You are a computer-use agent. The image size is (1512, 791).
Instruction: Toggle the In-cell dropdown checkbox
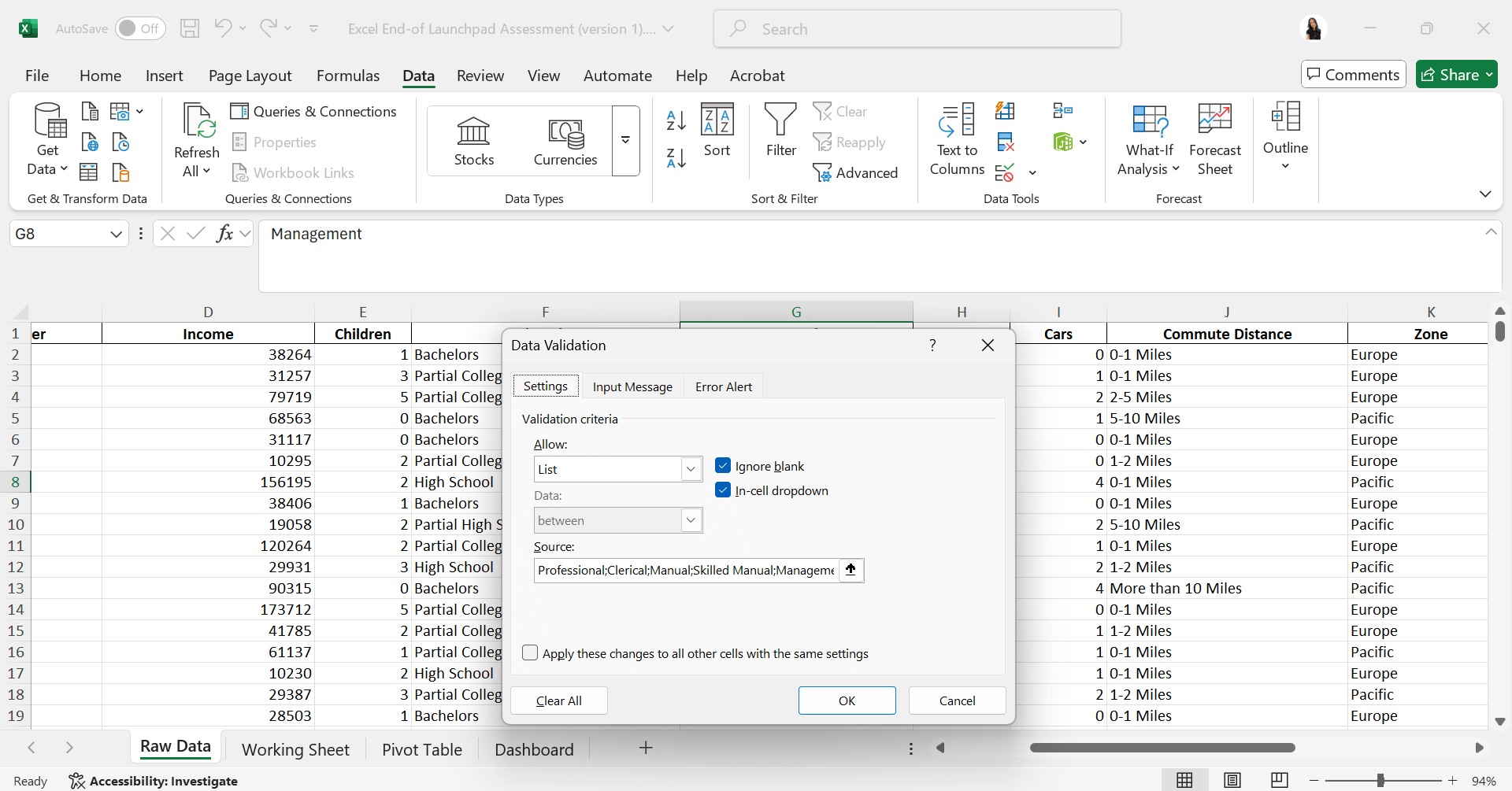(723, 490)
